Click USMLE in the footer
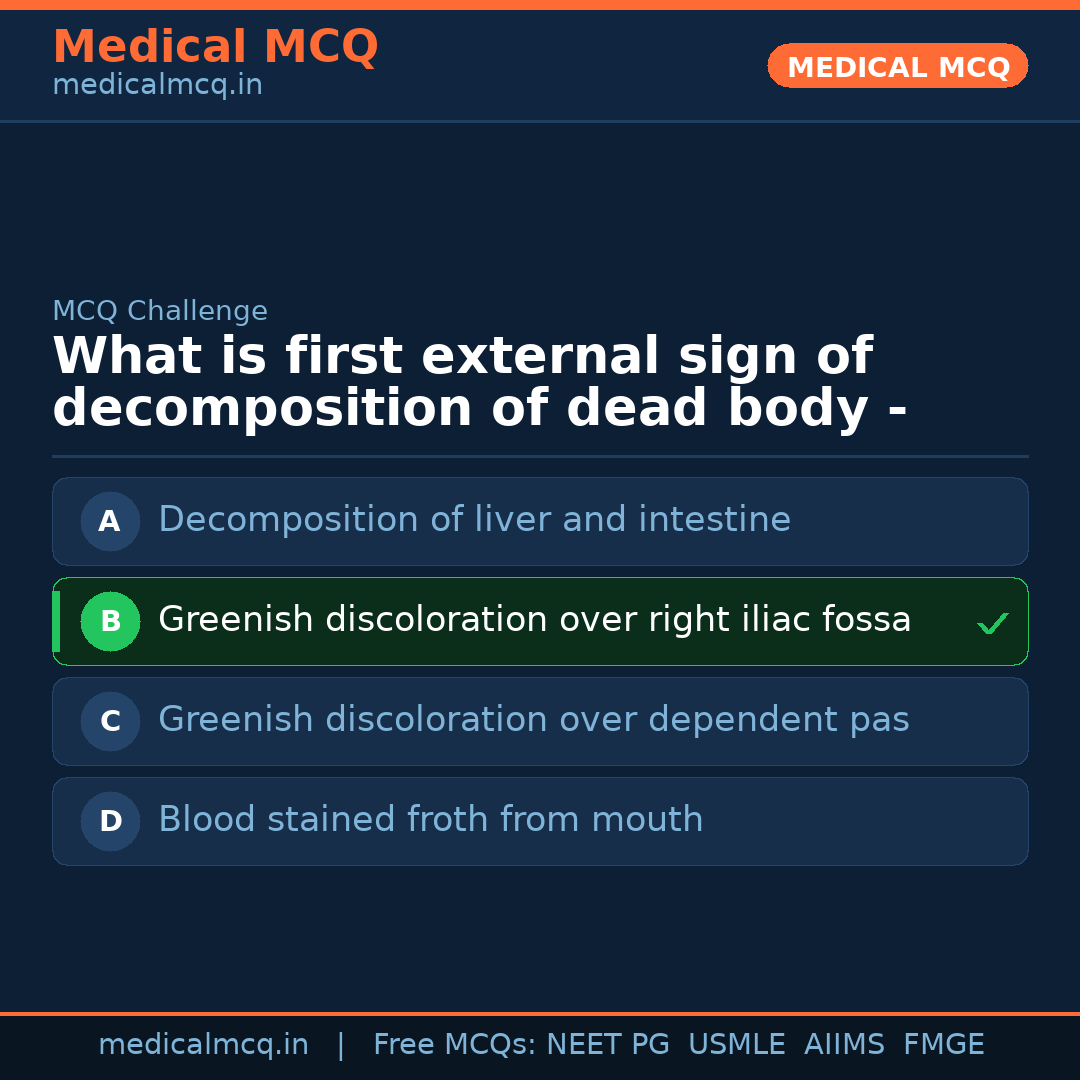 736,1045
